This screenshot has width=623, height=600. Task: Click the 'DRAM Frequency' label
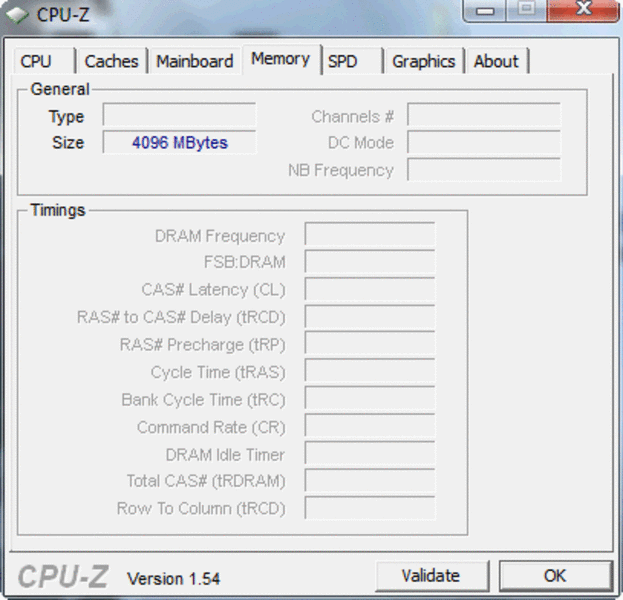point(220,236)
